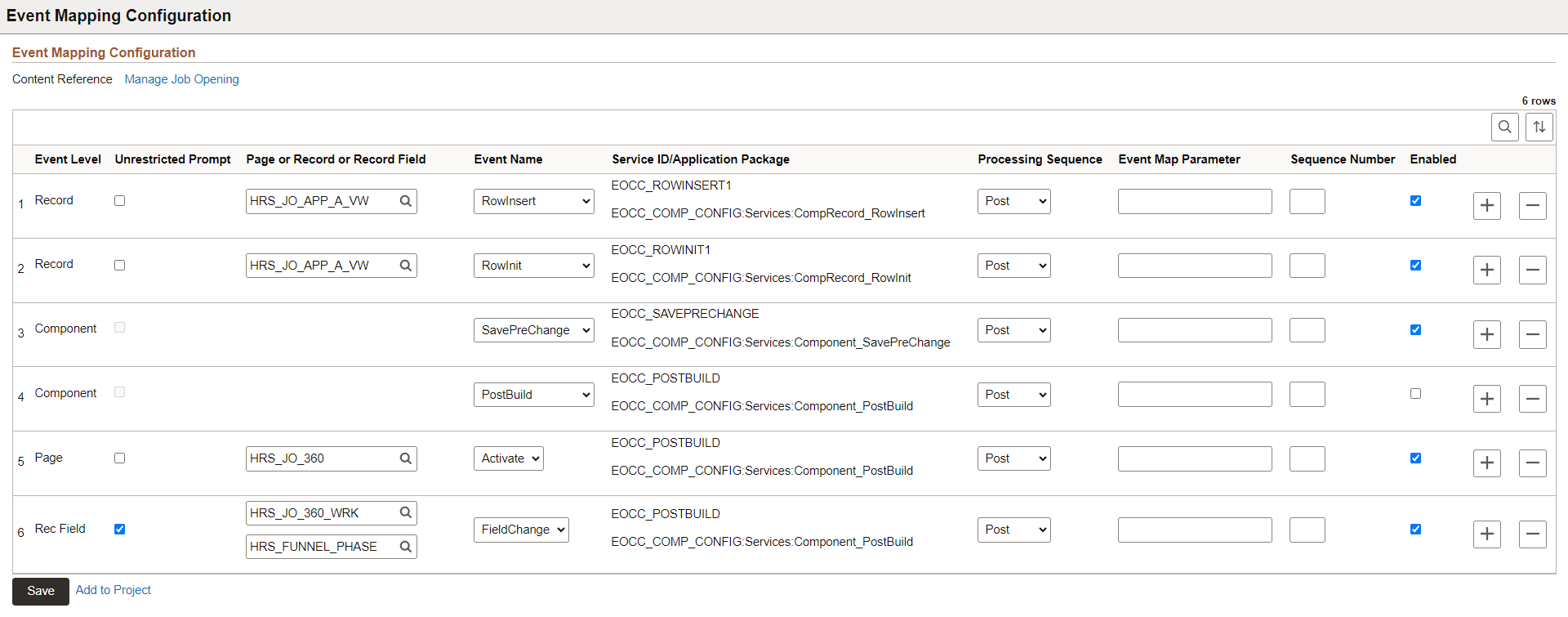Click Event Map Parameter field in row 1
Screen dimensions: 1568x617
pyautogui.click(x=1195, y=201)
